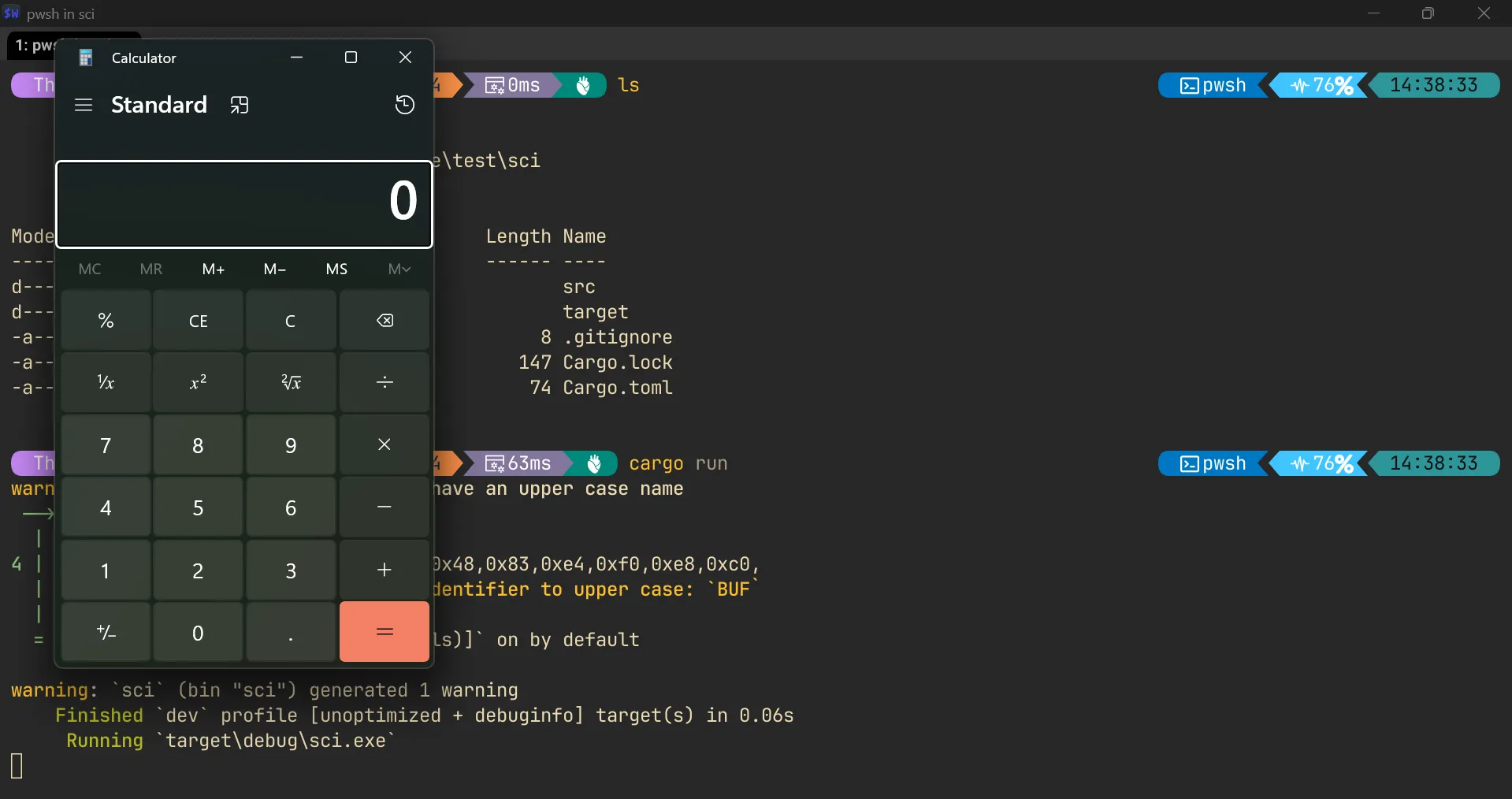The width and height of the screenshot is (1512, 799).
Task: Click the multiplication operator key
Action: click(384, 444)
